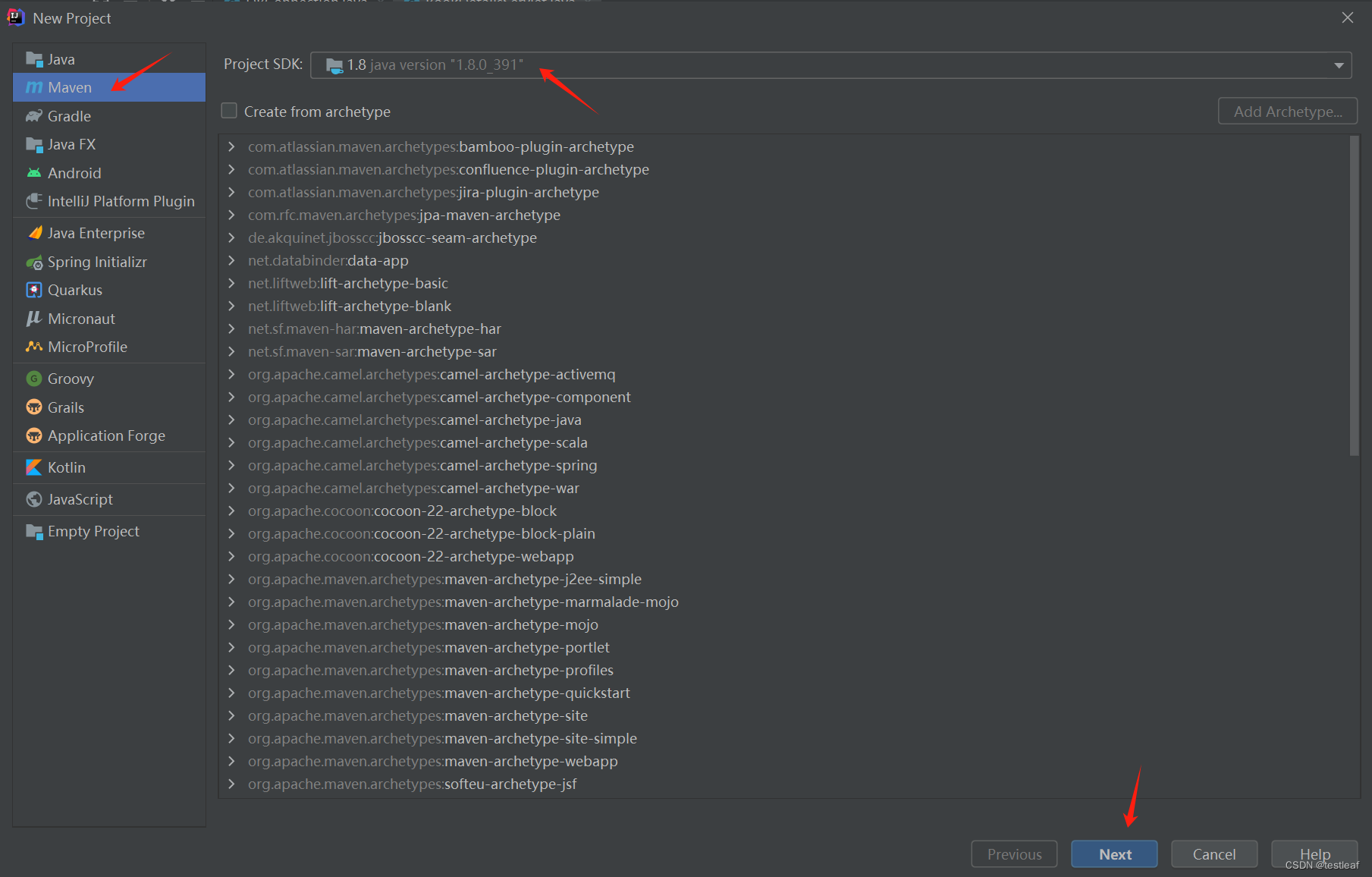Expand maven-archetype-sar entry
This screenshot has height=877, width=1372.
coord(232,351)
